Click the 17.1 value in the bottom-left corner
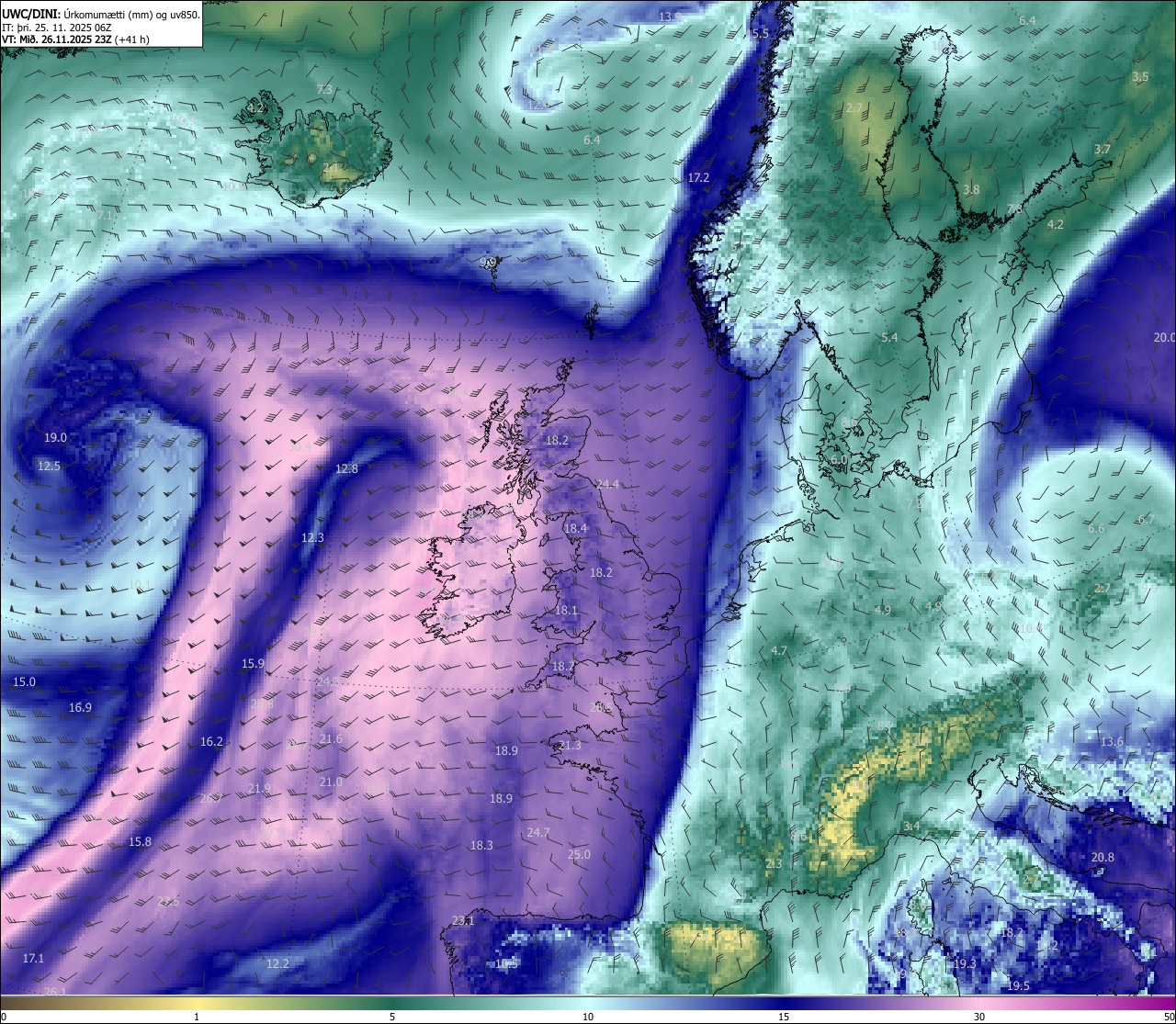This screenshot has width=1176, height=1024. (x=33, y=959)
